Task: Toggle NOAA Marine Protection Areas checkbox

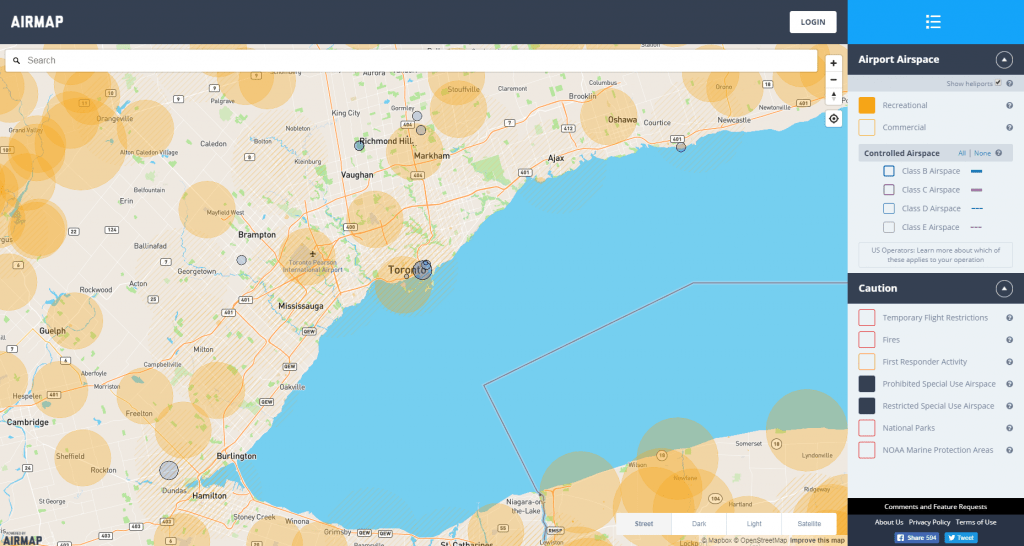Action: pyautogui.click(x=867, y=450)
